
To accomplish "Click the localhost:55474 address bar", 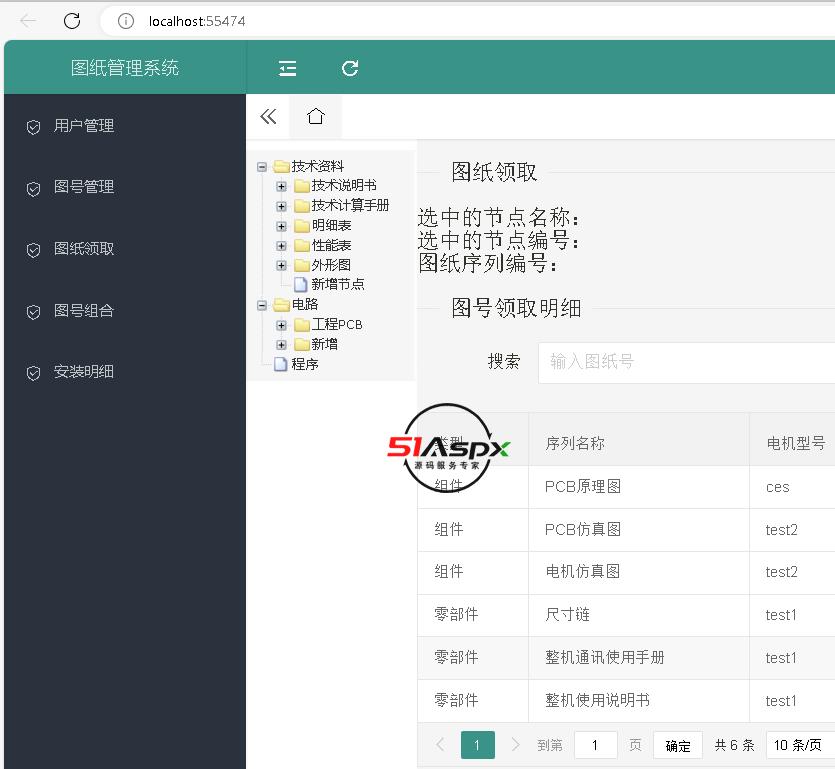I will 197,21.
